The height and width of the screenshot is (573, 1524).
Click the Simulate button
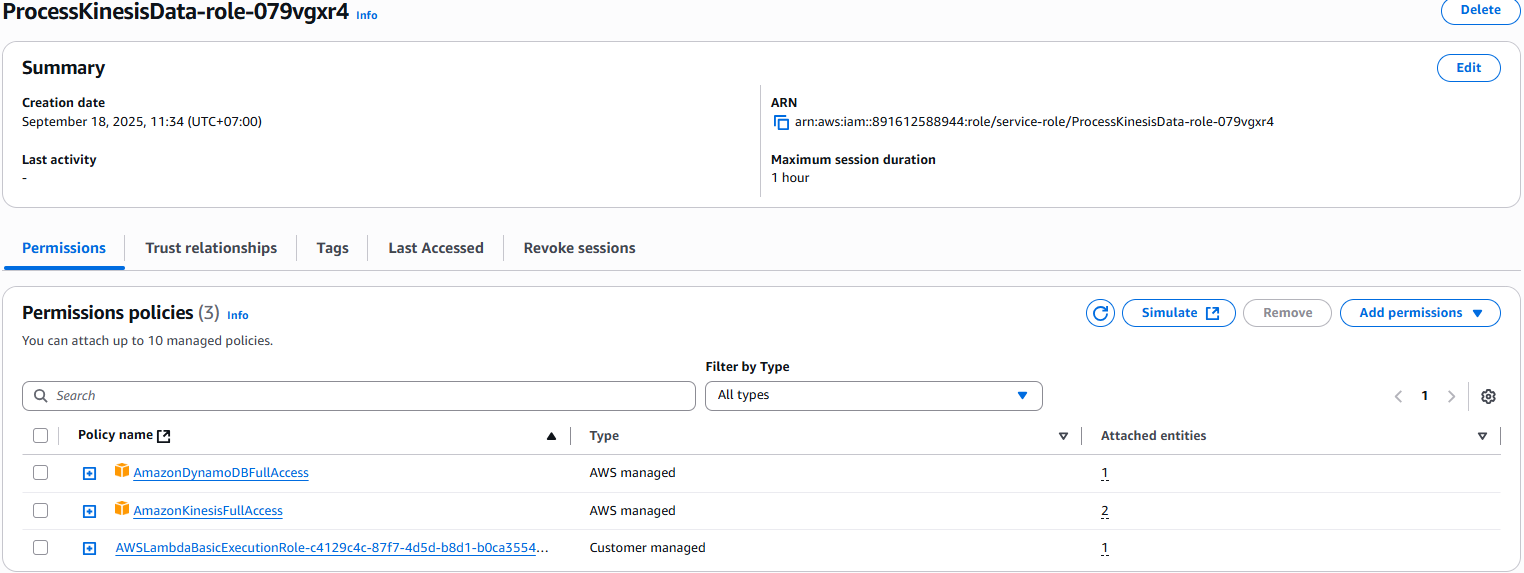click(x=1178, y=313)
